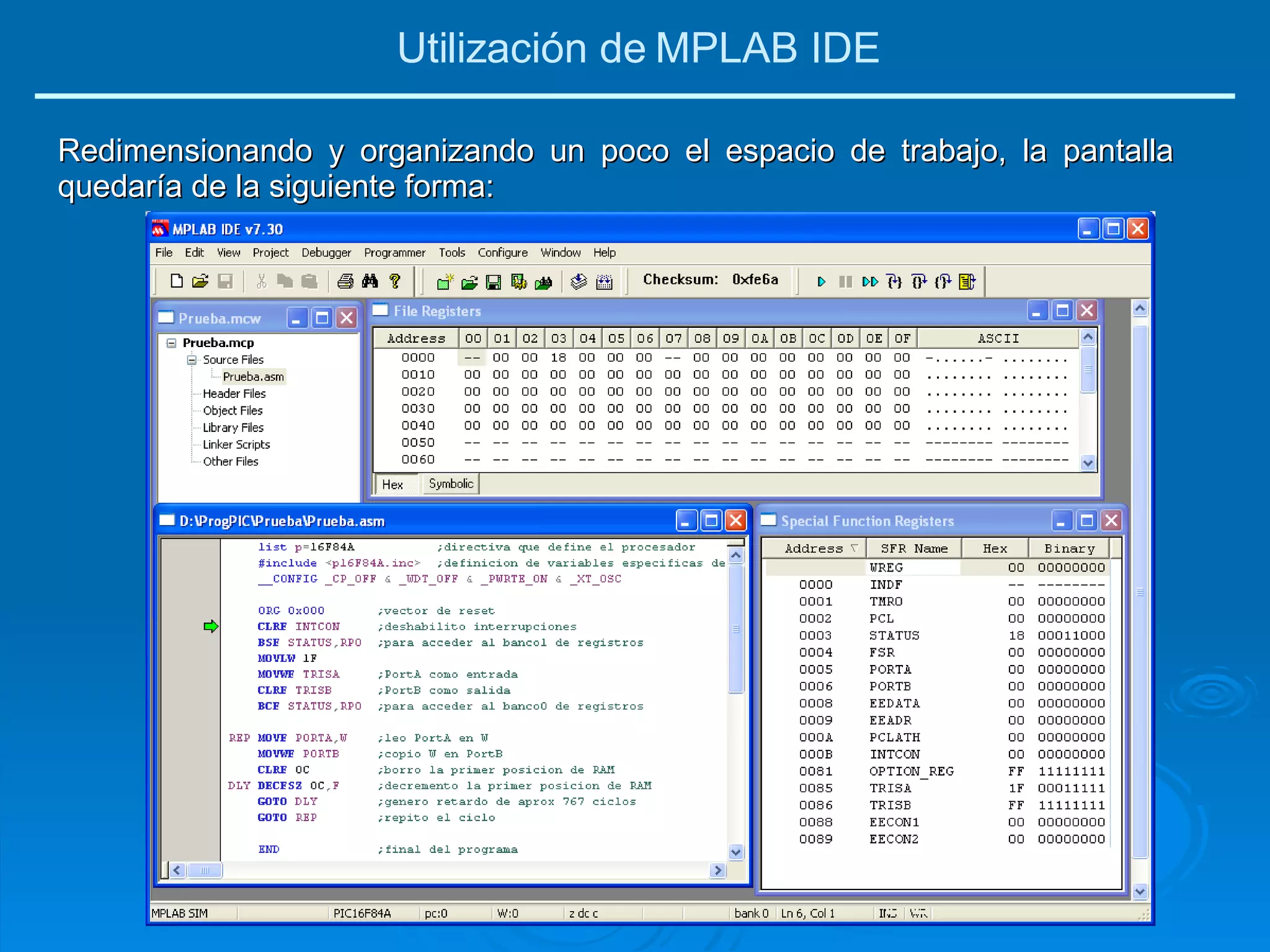This screenshot has height=952, width=1270.
Task: Click the Paste clipboard icon
Action: (309, 281)
